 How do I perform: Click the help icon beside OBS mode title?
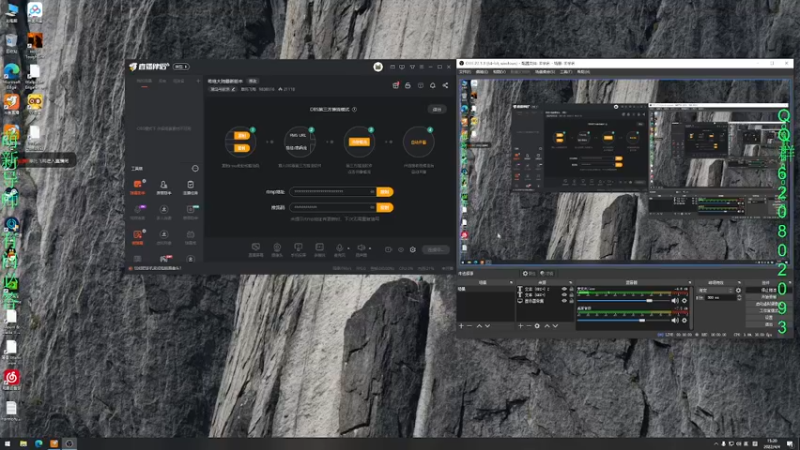(355, 109)
